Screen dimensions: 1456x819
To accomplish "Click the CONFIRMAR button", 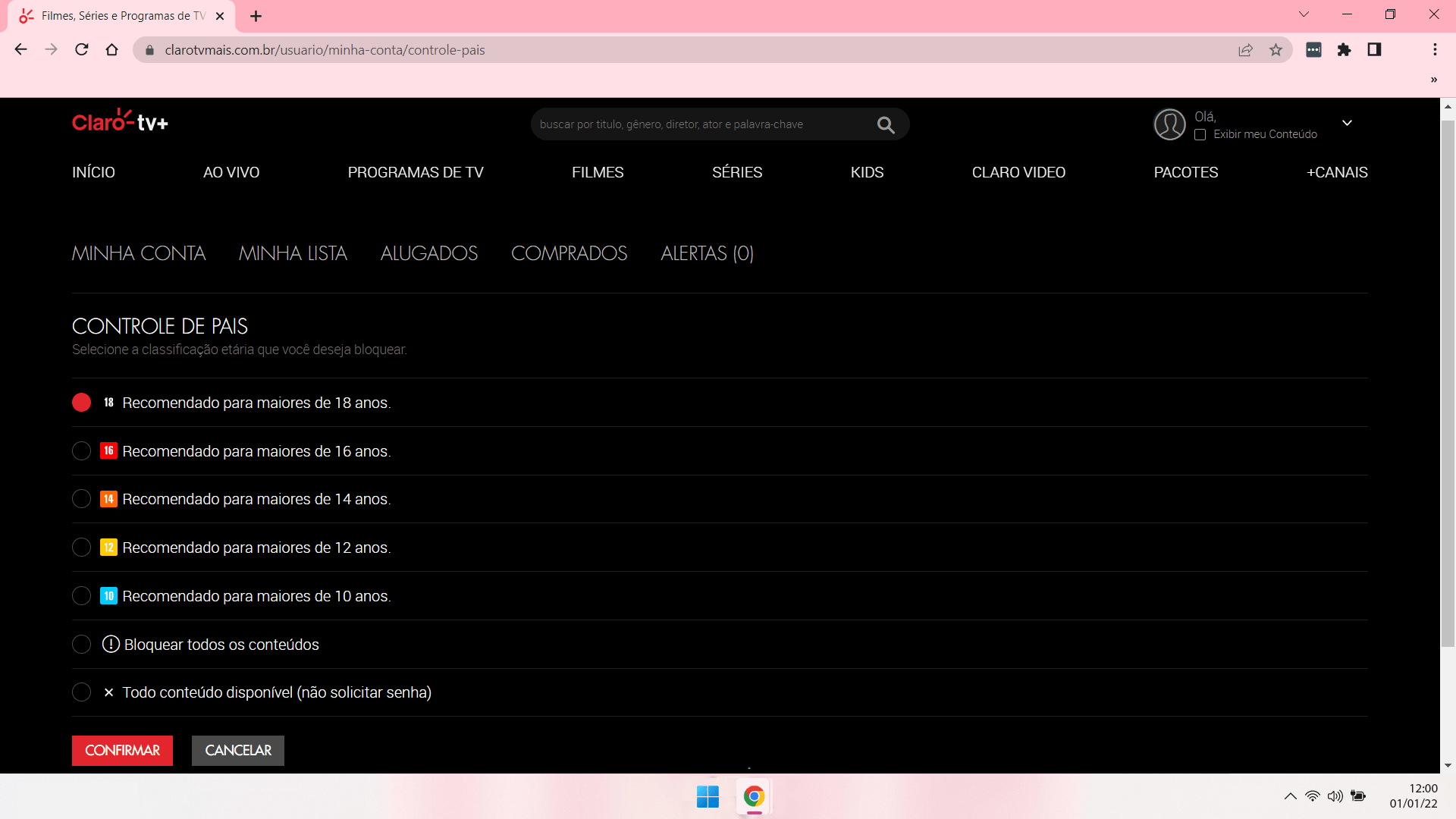I will [122, 751].
